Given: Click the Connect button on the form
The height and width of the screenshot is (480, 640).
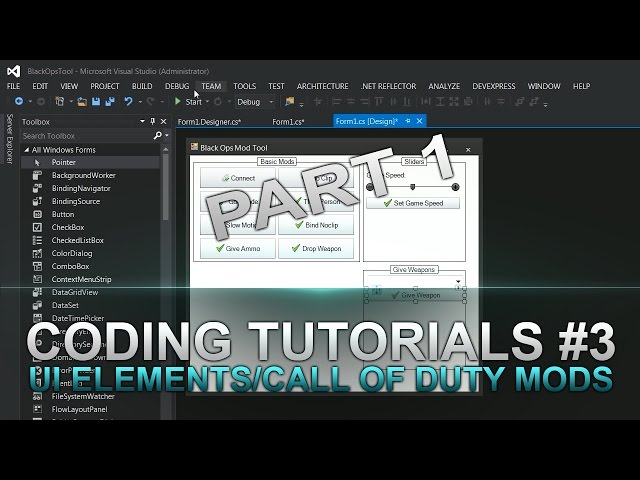Looking at the screenshot, I should (238, 178).
